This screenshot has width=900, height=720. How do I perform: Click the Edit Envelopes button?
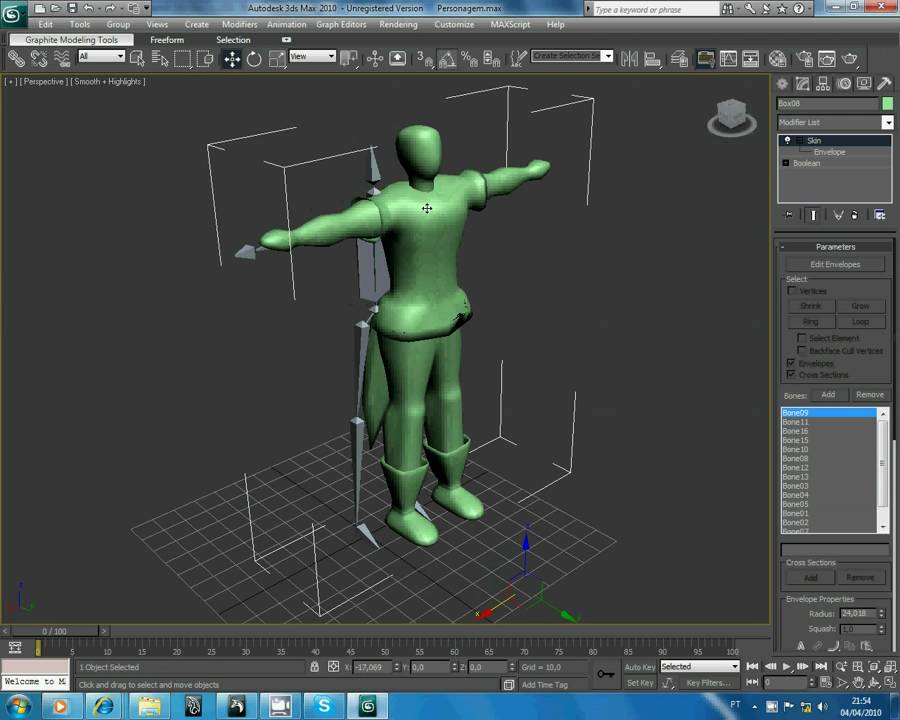coord(836,264)
